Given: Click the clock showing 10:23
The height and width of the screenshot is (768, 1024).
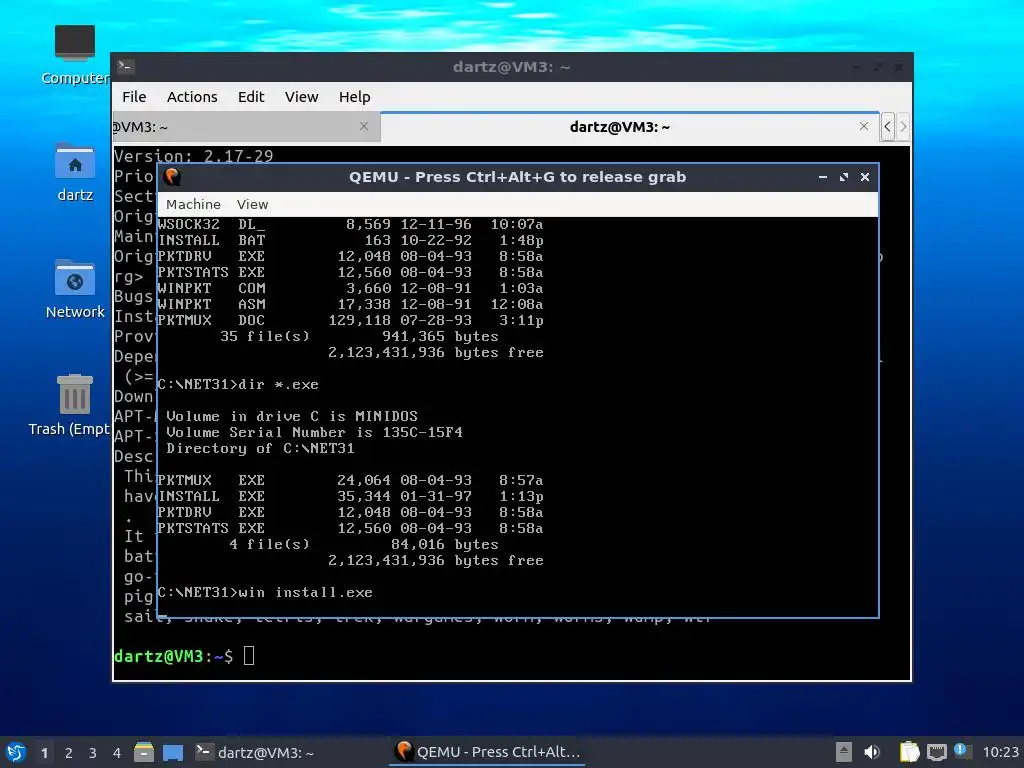Looking at the screenshot, I should [1000, 752].
